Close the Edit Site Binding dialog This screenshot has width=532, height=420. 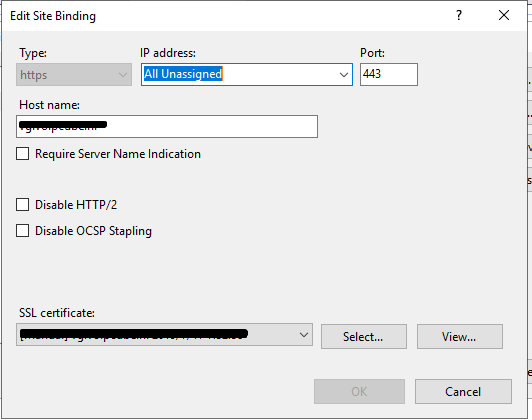tap(504, 15)
